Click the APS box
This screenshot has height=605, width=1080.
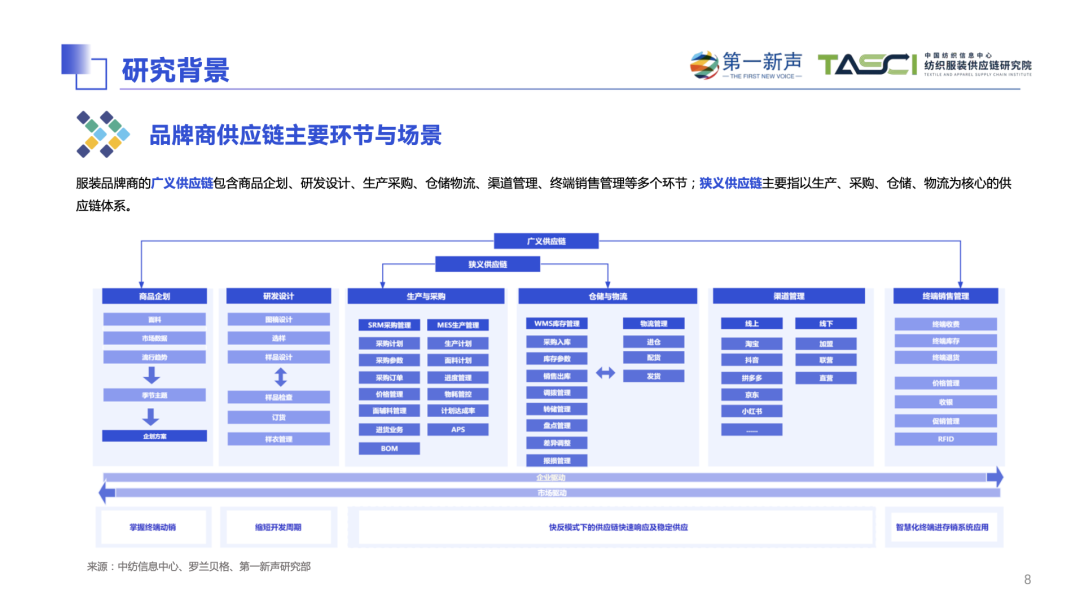pos(458,429)
